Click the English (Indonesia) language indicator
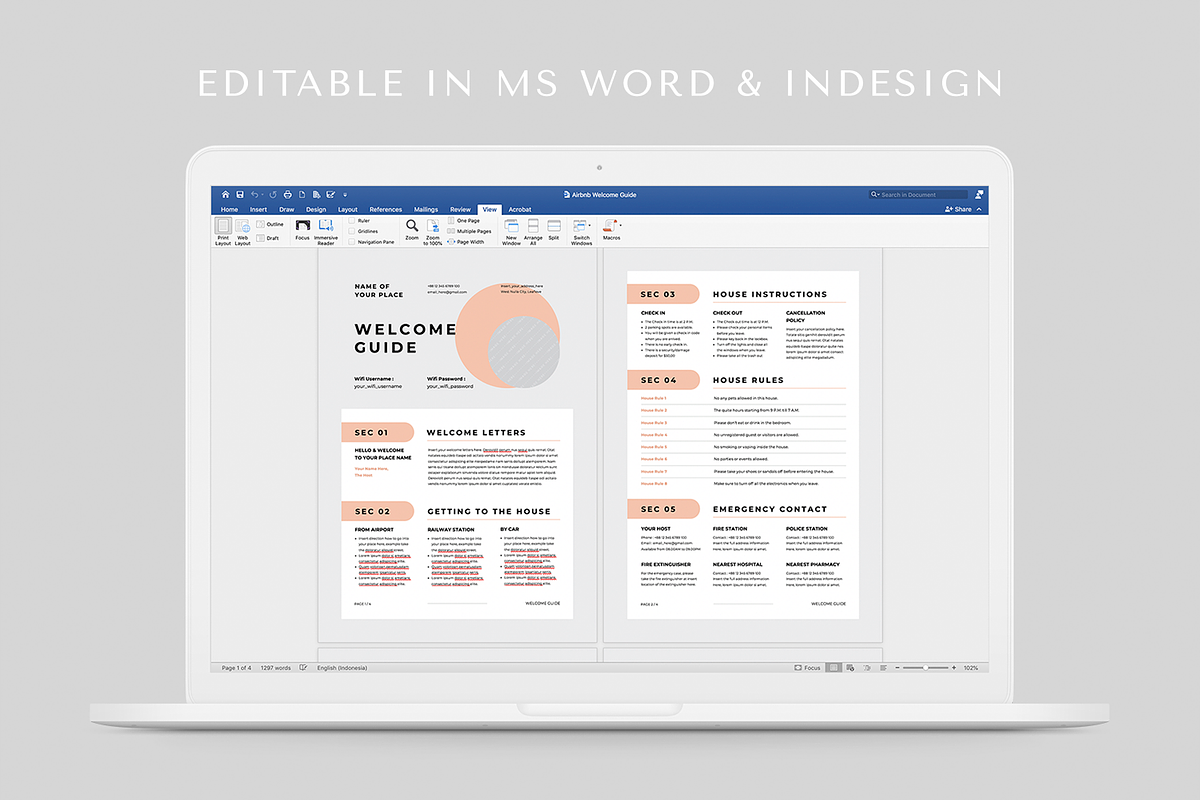The width and height of the screenshot is (1200, 800). coord(342,668)
